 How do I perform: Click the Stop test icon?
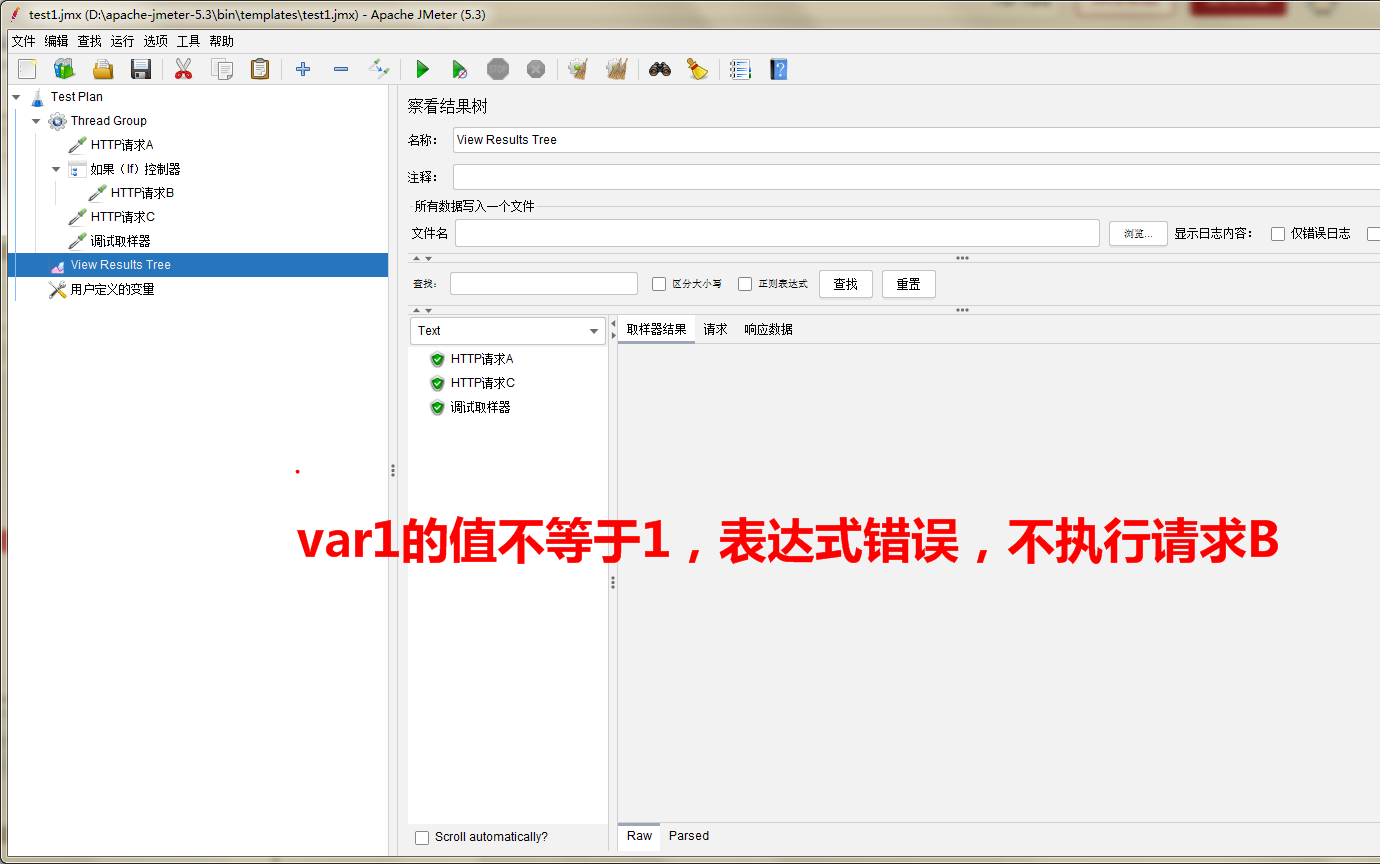click(x=497, y=69)
